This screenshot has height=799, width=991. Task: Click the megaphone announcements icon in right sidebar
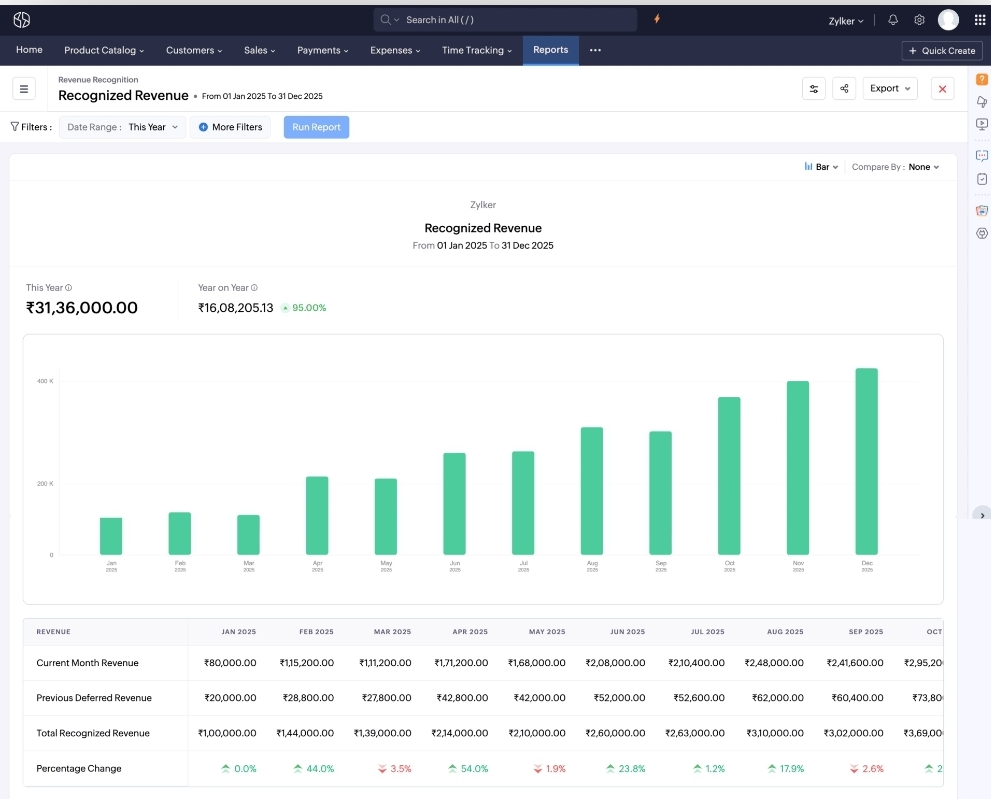click(981, 101)
